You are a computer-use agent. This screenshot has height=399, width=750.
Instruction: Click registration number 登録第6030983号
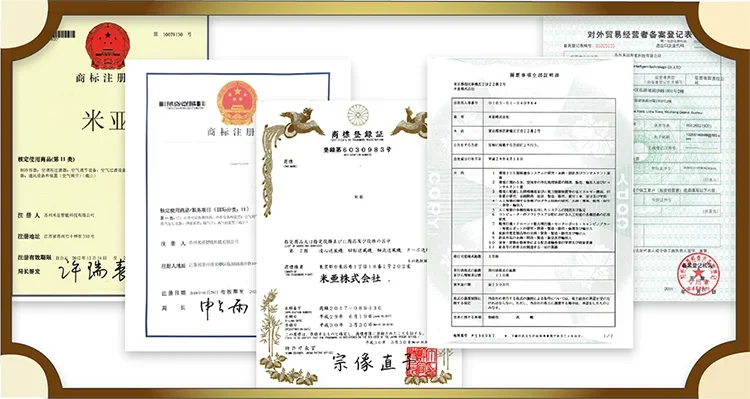(357, 150)
